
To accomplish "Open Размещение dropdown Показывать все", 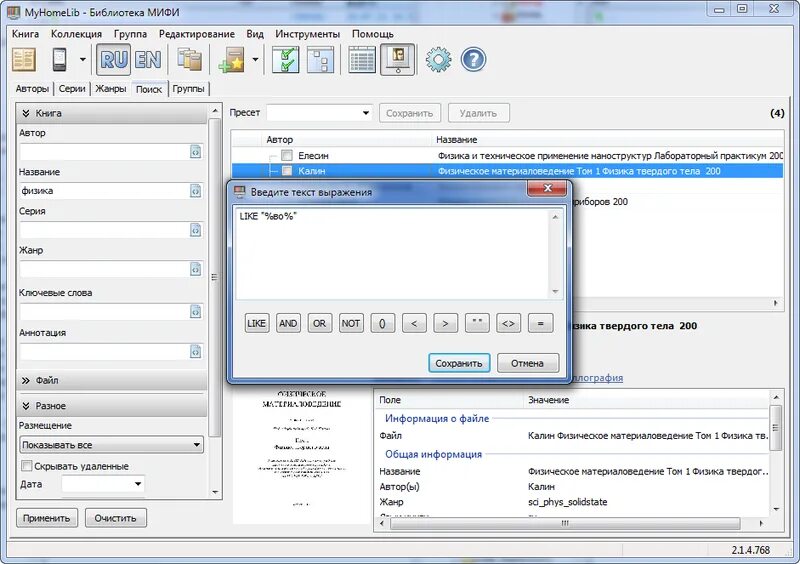I will pos(111,445).
